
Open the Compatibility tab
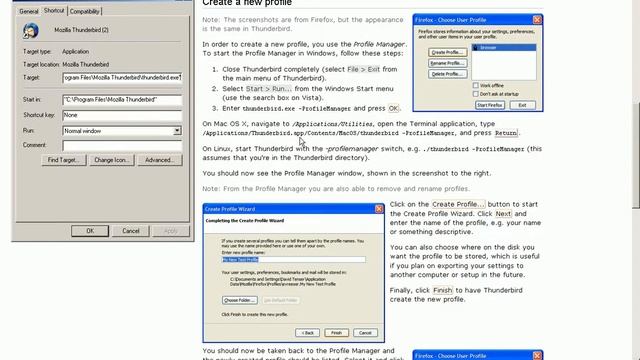coord(84,11)
